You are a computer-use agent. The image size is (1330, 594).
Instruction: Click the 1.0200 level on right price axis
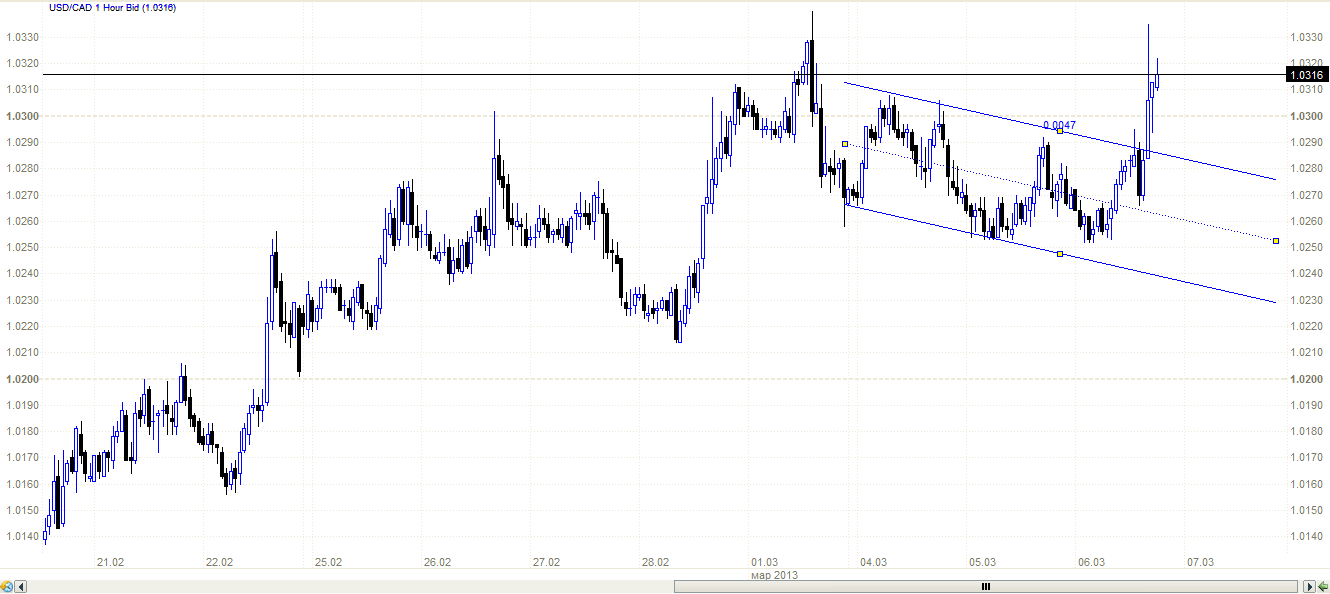pyautogui.click(x=1307, y=379)
